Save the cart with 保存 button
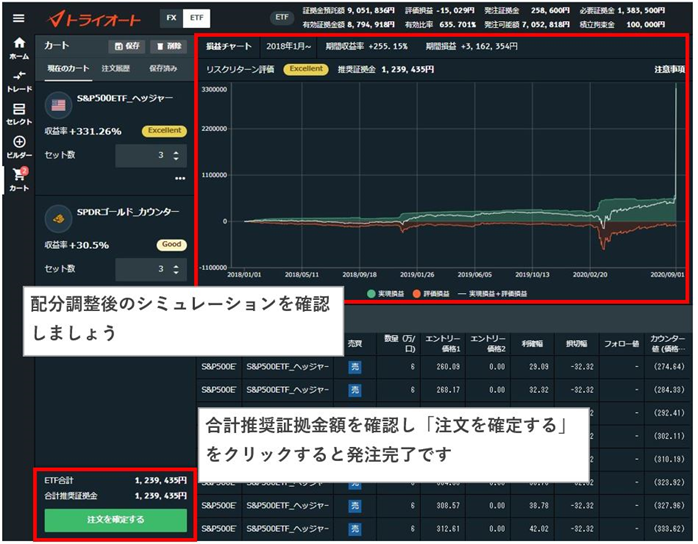 tap(127, 46)
